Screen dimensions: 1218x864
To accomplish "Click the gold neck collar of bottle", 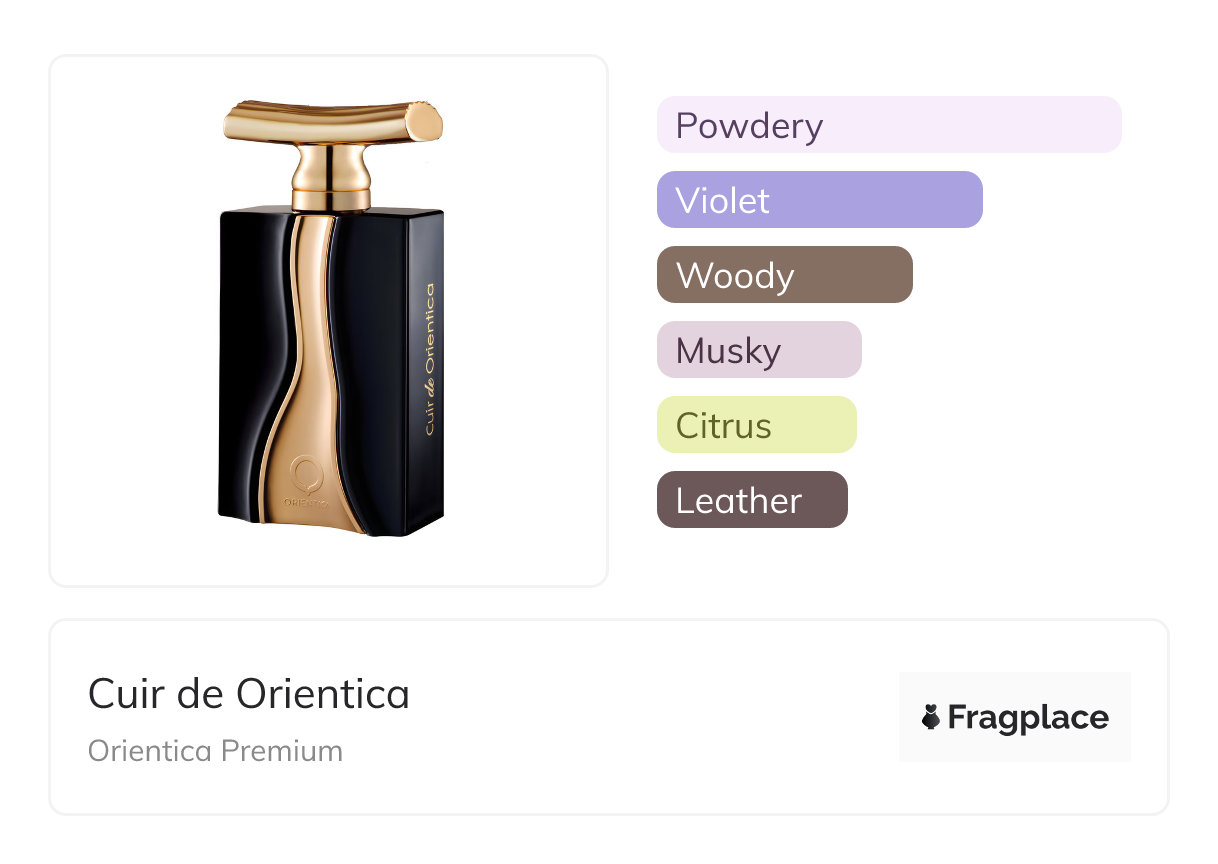I will pos(330,181).
